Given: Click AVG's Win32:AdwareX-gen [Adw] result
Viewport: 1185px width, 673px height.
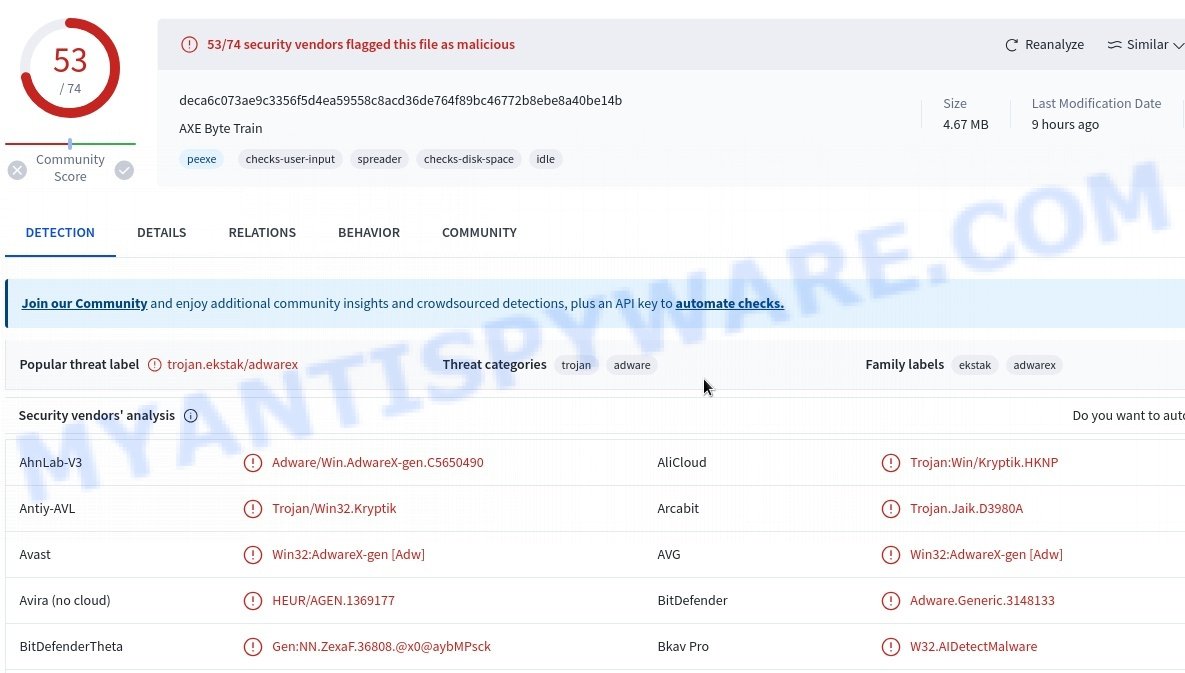Looking at the screenshot, I should click(x=986, y=554).
